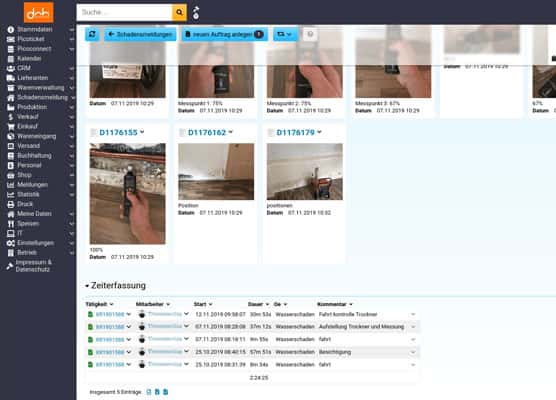Click the total duration 2:24:25
Image resolution: width=556 pixels, height=400 pixels.
pyautogui.click(x=259, y=378)
